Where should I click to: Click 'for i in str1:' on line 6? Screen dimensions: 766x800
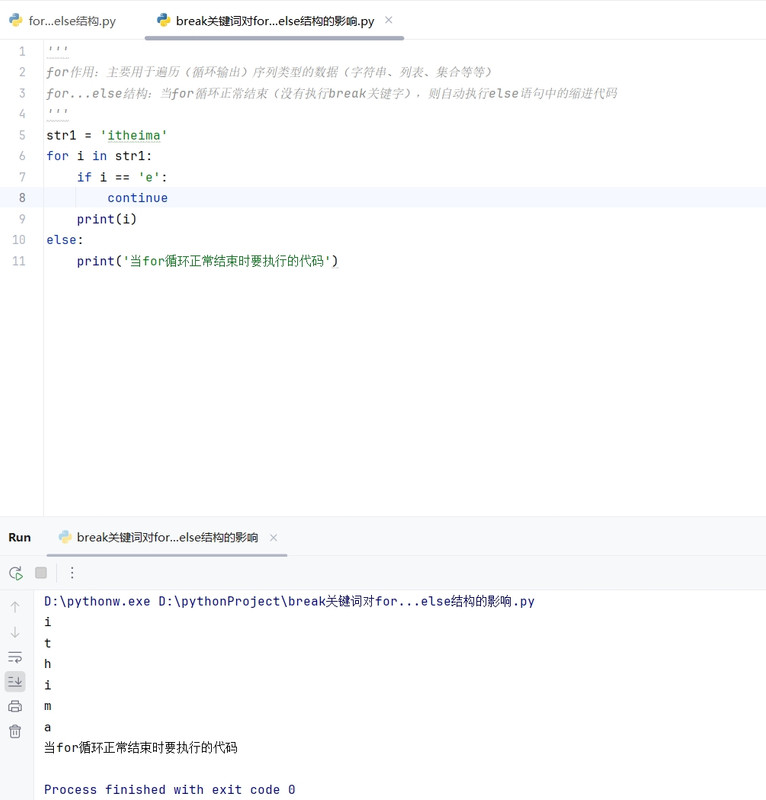point(99,156)
